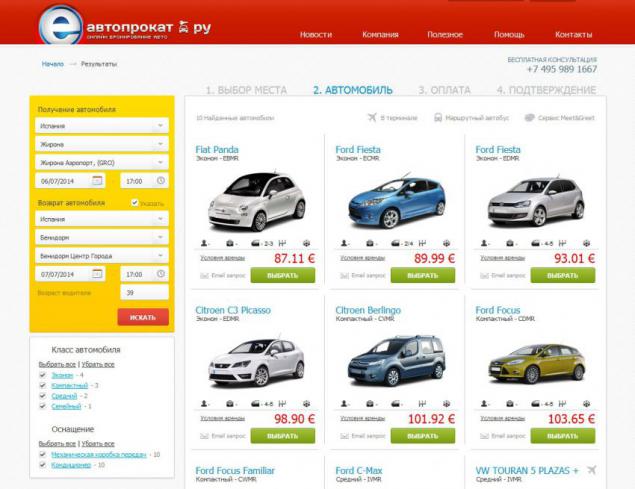Expand return country dropdown Испания
635x489 pixels.
click(102, 219)
